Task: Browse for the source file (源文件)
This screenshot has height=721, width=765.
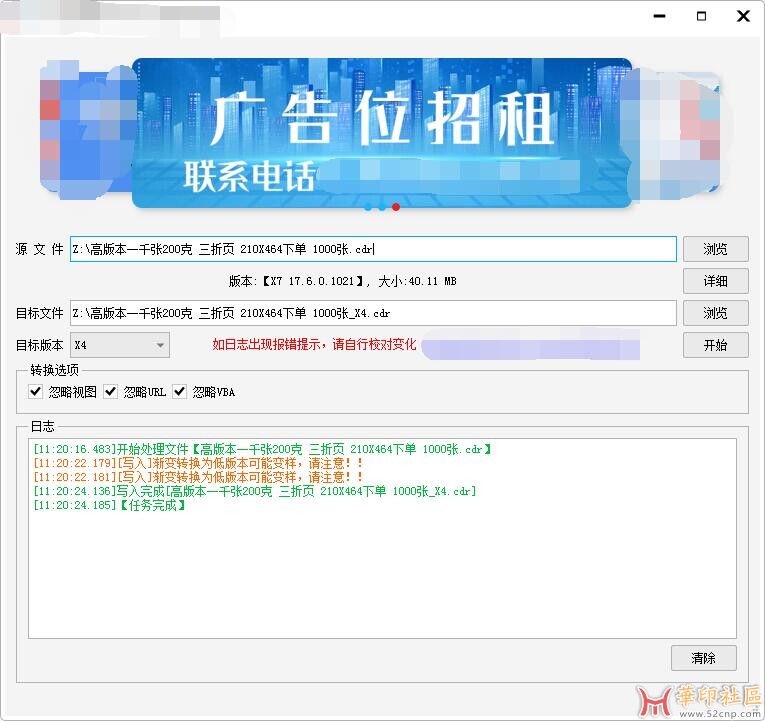Action: pos(715,249)
